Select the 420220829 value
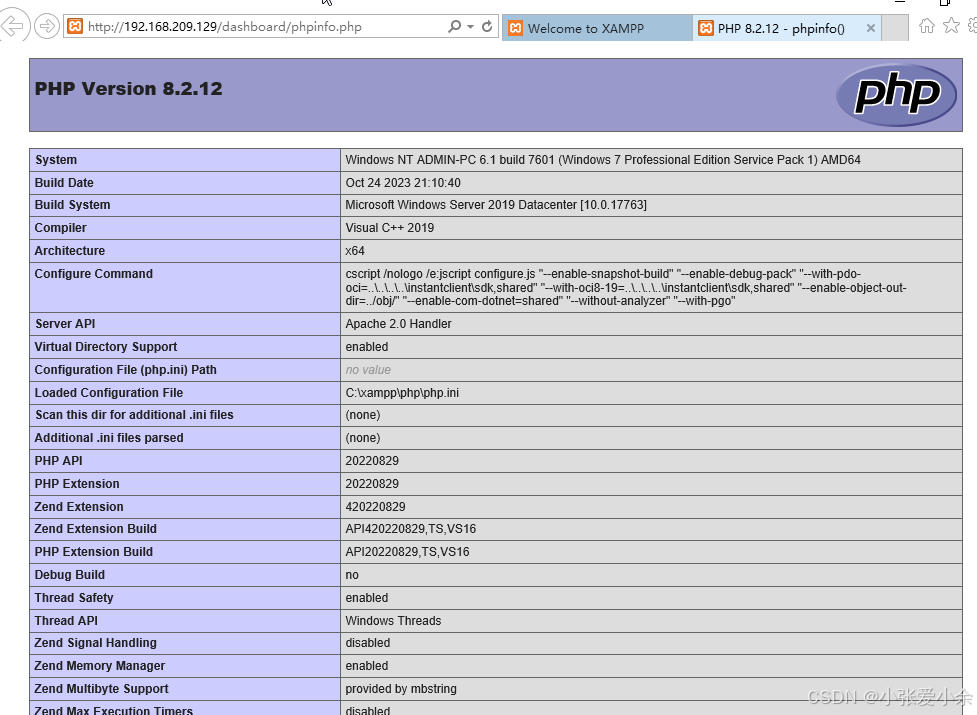Screen dimensions: 977x715 click(375, 506)
